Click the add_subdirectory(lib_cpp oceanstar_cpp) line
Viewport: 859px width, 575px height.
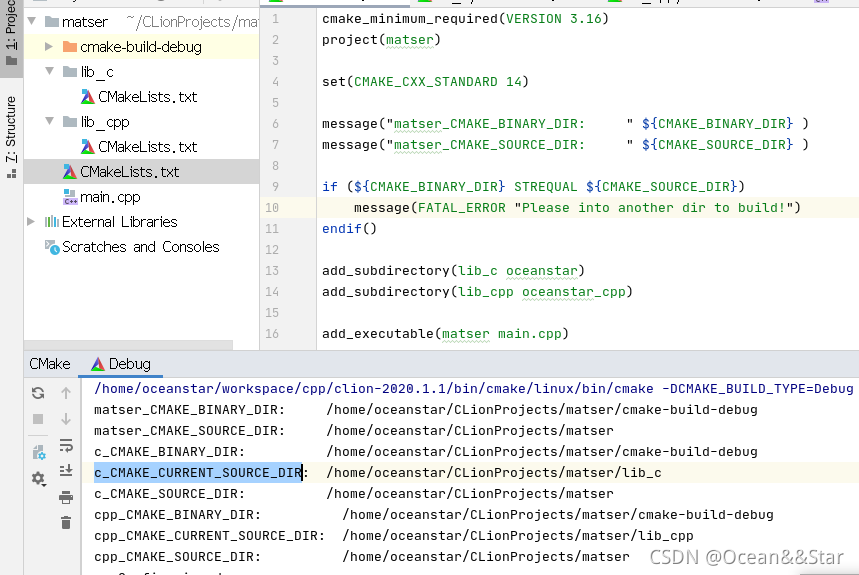coord(477,292)
